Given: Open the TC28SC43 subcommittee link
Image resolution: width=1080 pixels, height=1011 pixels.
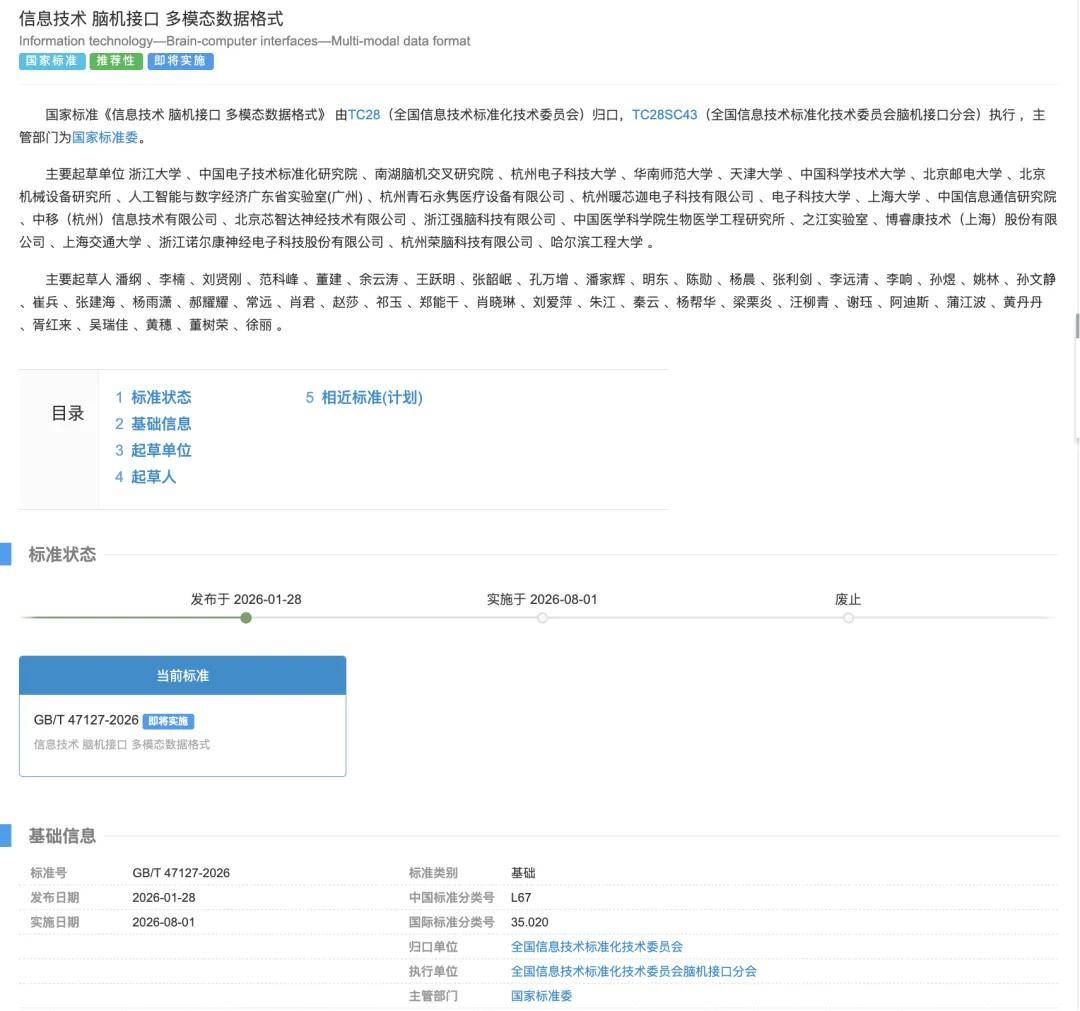Looking at the screenshot, I should (x=664, y=115).
